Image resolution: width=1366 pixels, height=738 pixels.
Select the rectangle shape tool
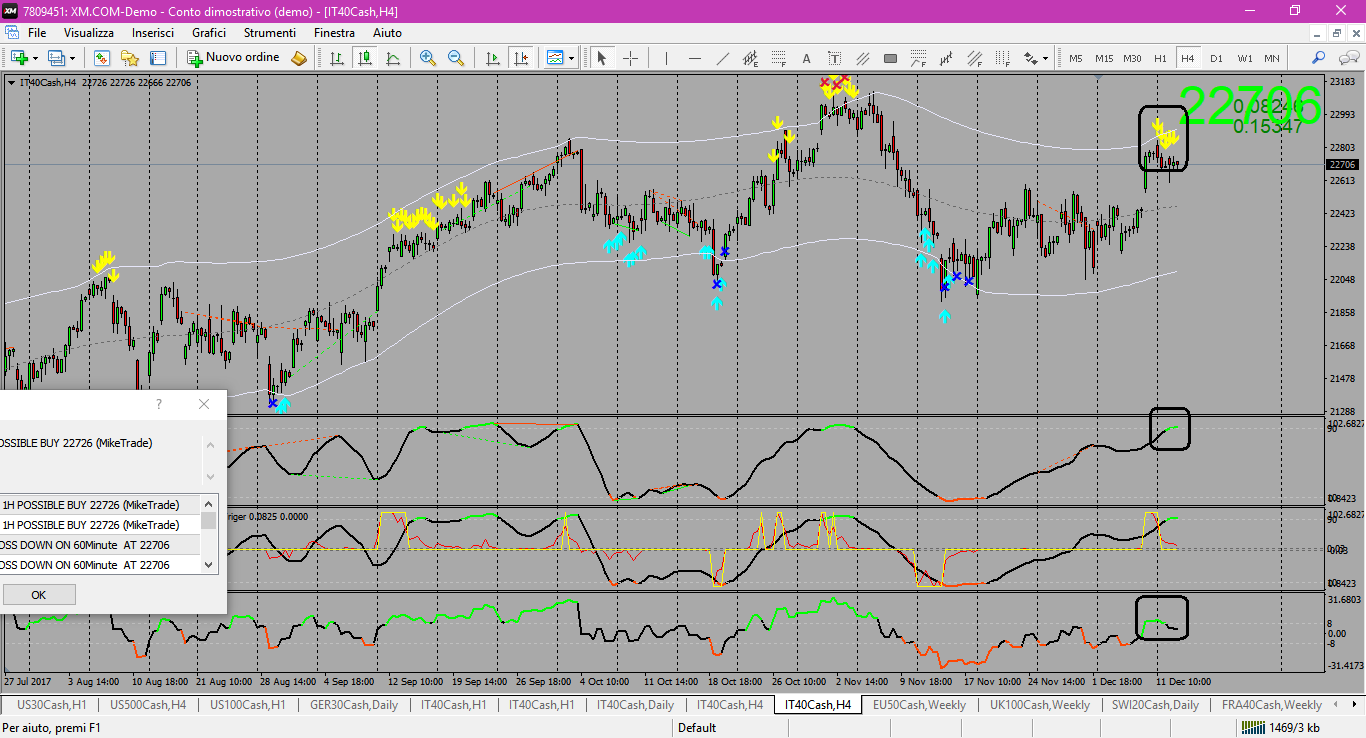(x=890, y=58)
